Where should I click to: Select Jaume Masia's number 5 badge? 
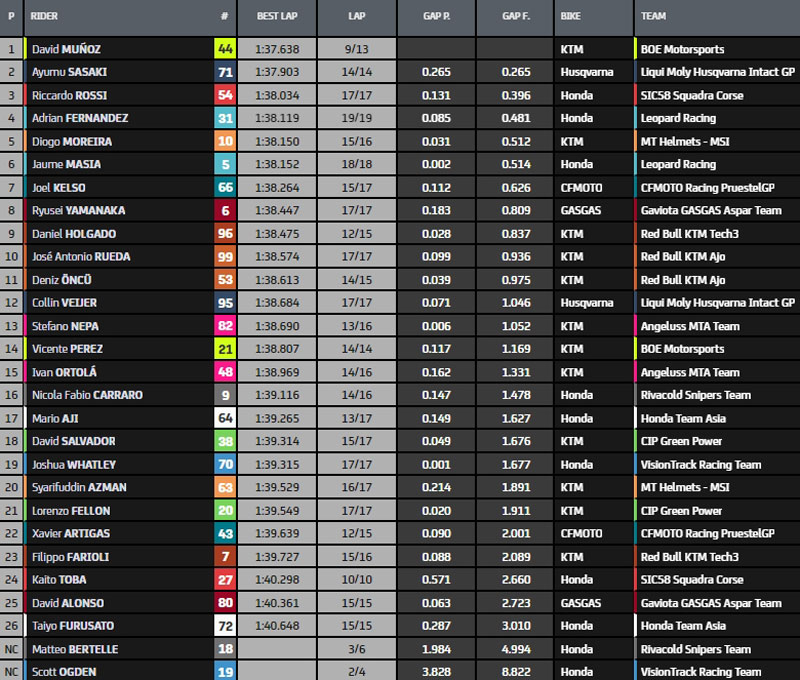coord(225,164)
